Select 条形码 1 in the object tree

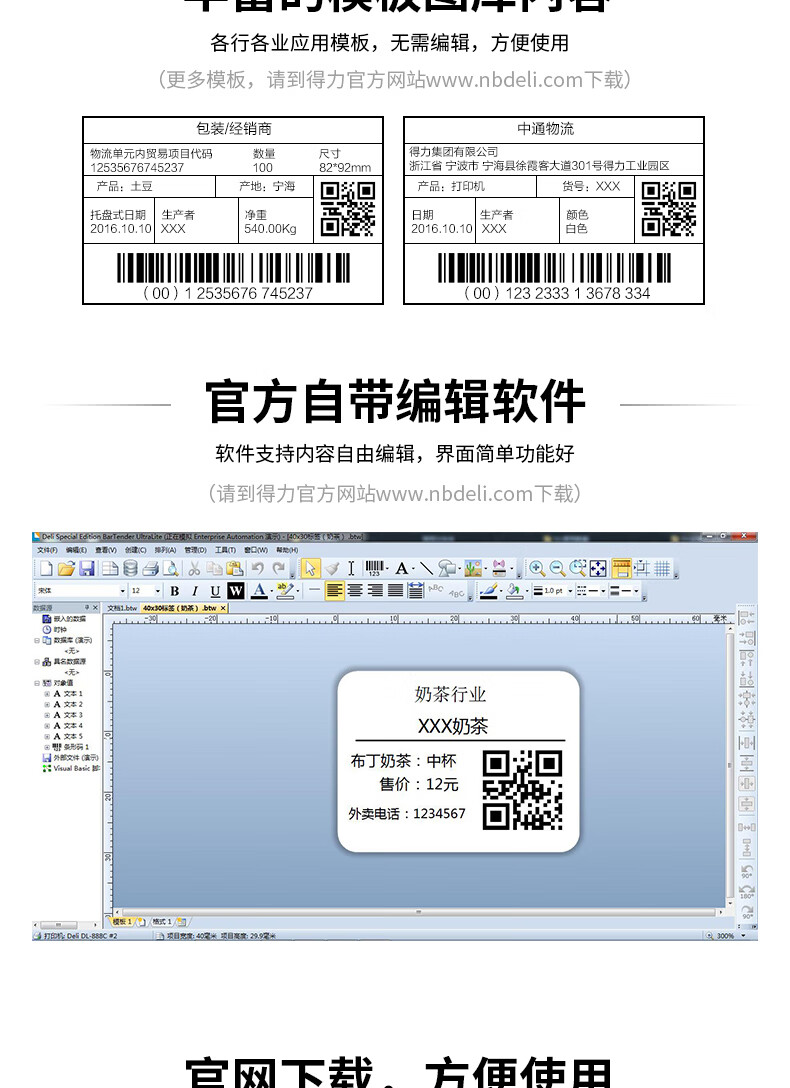[76, 747]
